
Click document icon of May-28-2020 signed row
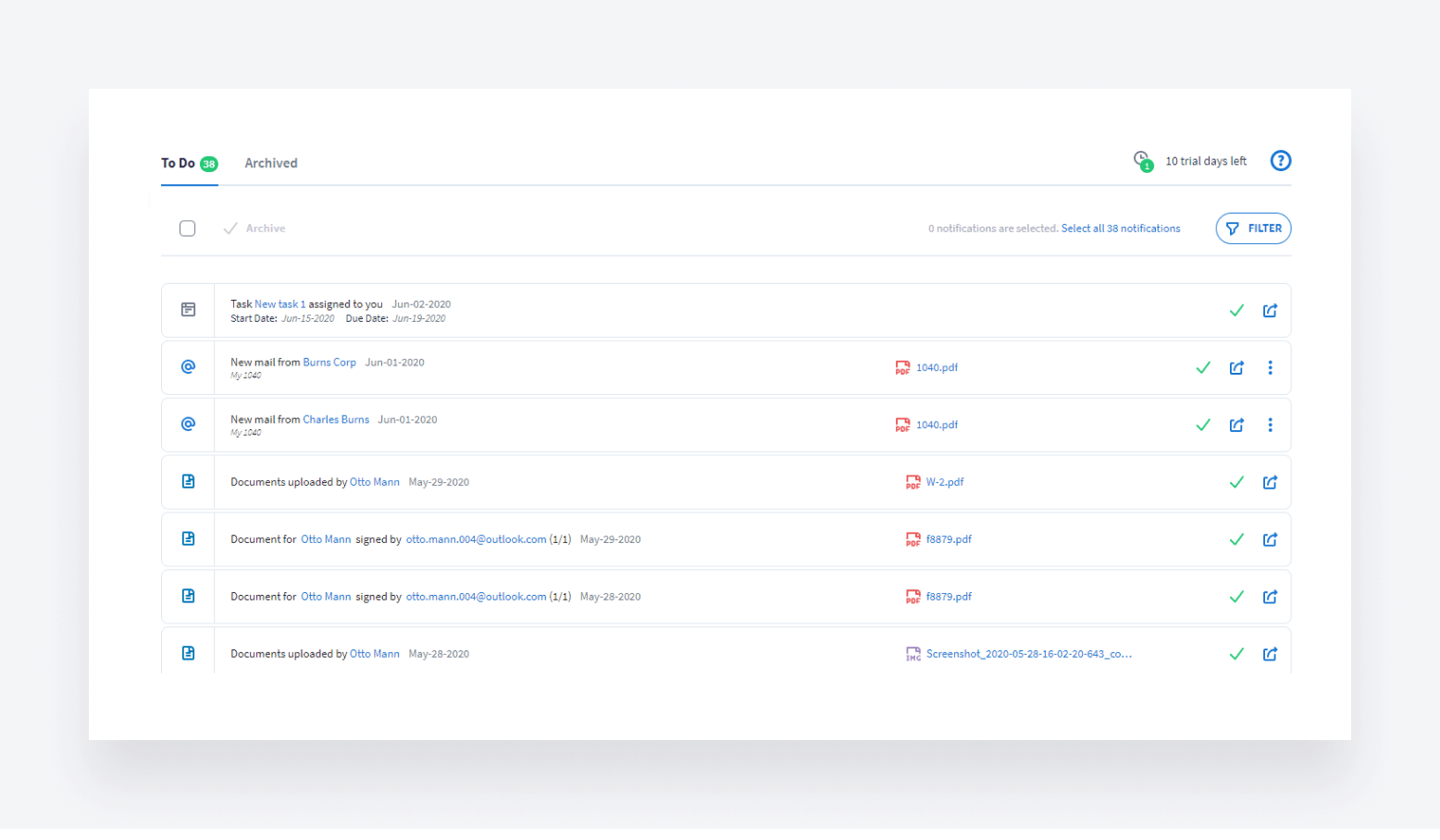point(188,597)
